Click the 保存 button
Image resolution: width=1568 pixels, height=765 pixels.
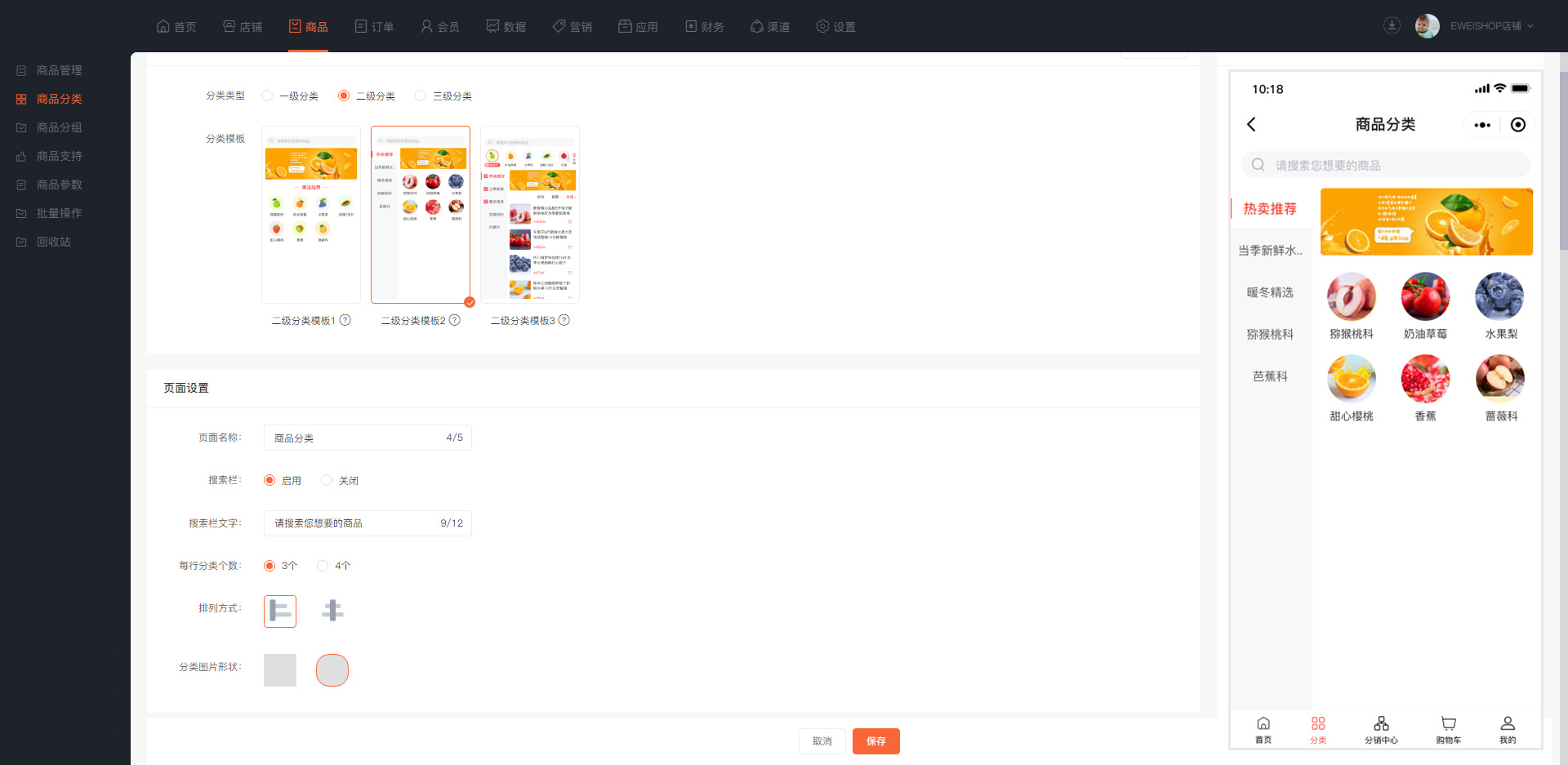[x=875, y=741]
